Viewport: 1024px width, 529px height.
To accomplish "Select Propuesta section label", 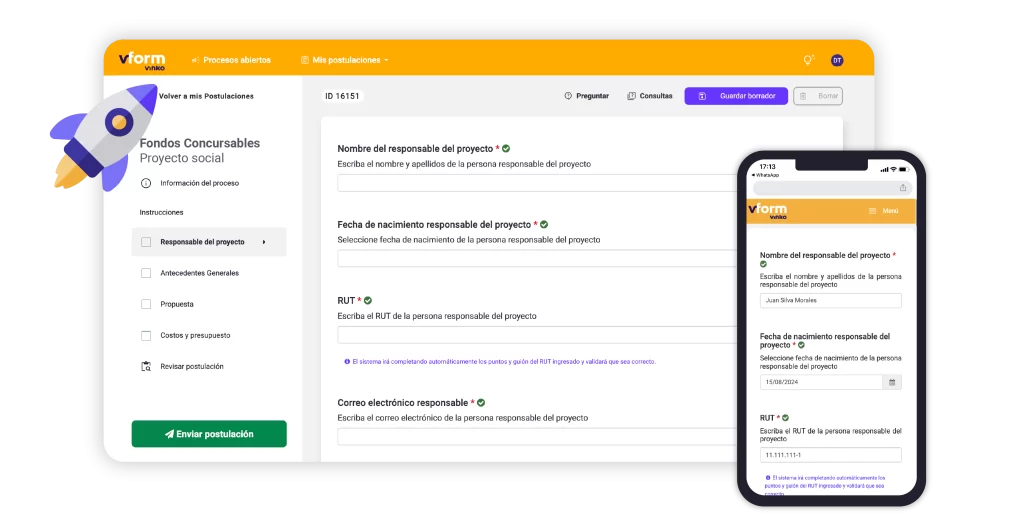I will (177, 304).
